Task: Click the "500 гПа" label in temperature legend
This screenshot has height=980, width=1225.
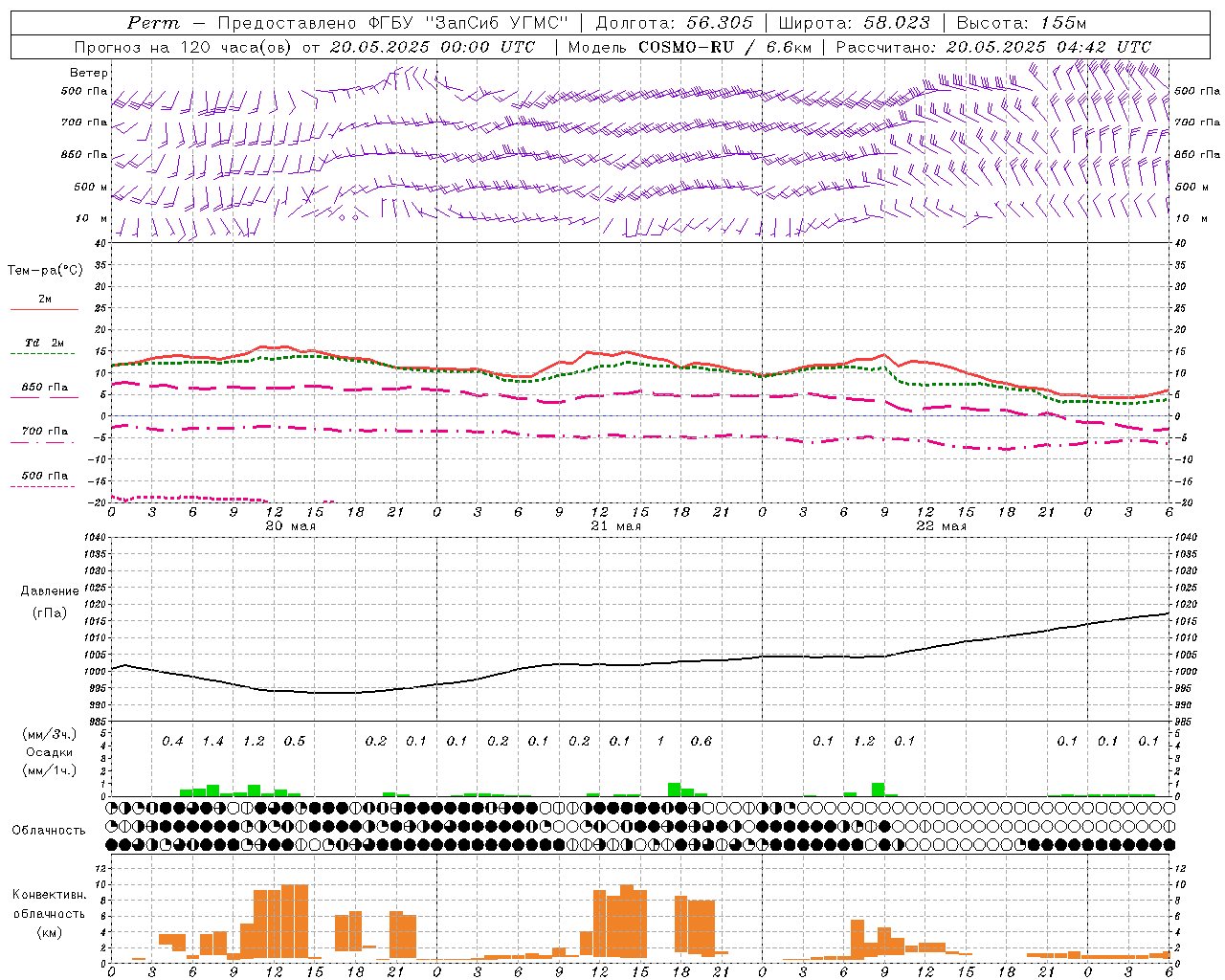Action: (45, 476)
